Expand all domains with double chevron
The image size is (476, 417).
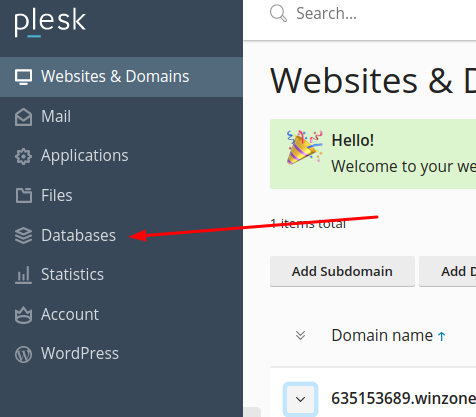tap(300, 335)
